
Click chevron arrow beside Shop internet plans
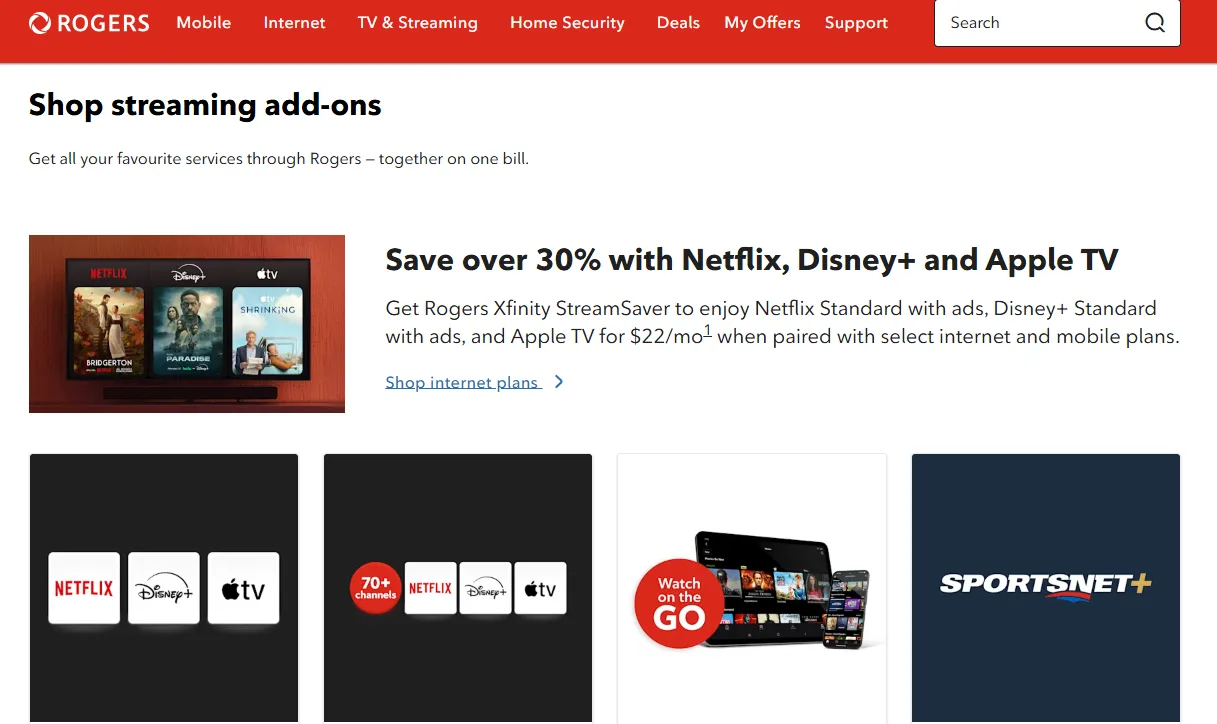pos(559,382)
